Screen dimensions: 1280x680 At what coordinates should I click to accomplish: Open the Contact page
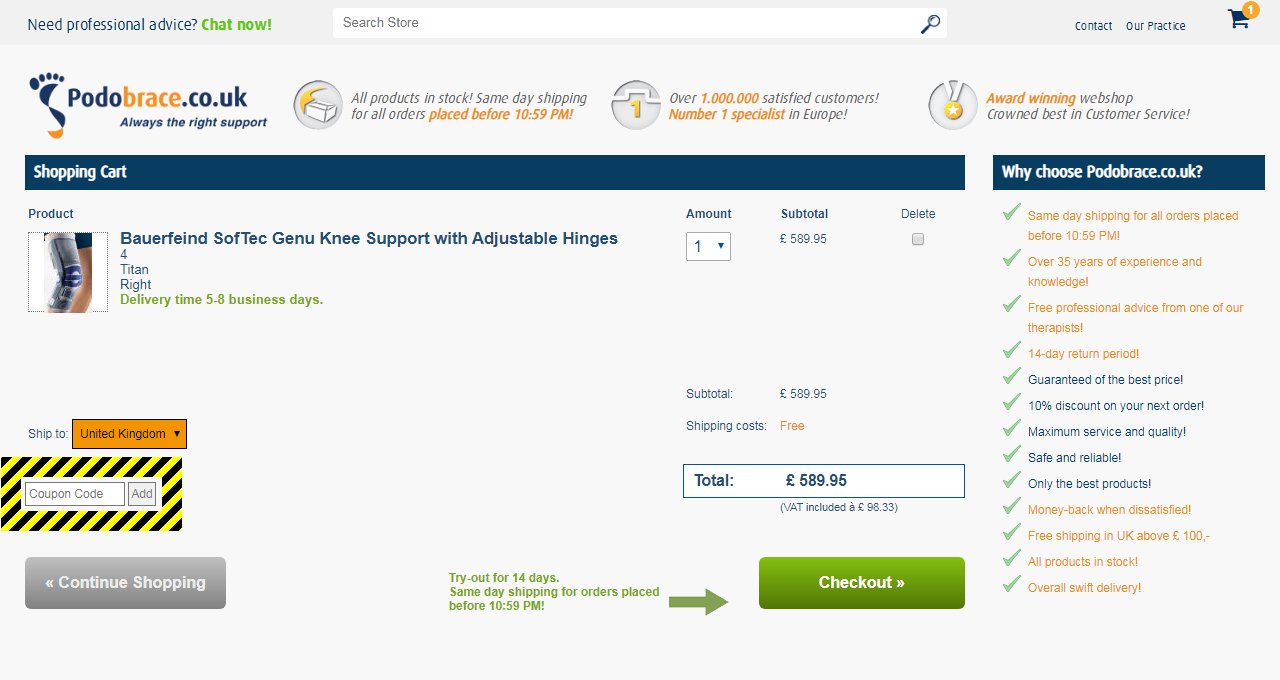[1093, 26]
